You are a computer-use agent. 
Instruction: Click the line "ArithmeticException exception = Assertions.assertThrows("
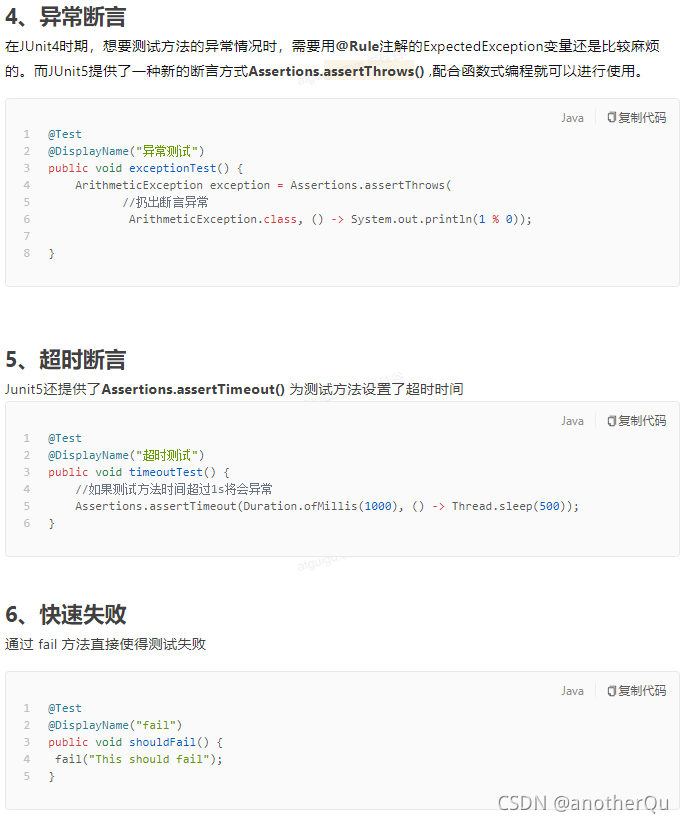point(263,185)
